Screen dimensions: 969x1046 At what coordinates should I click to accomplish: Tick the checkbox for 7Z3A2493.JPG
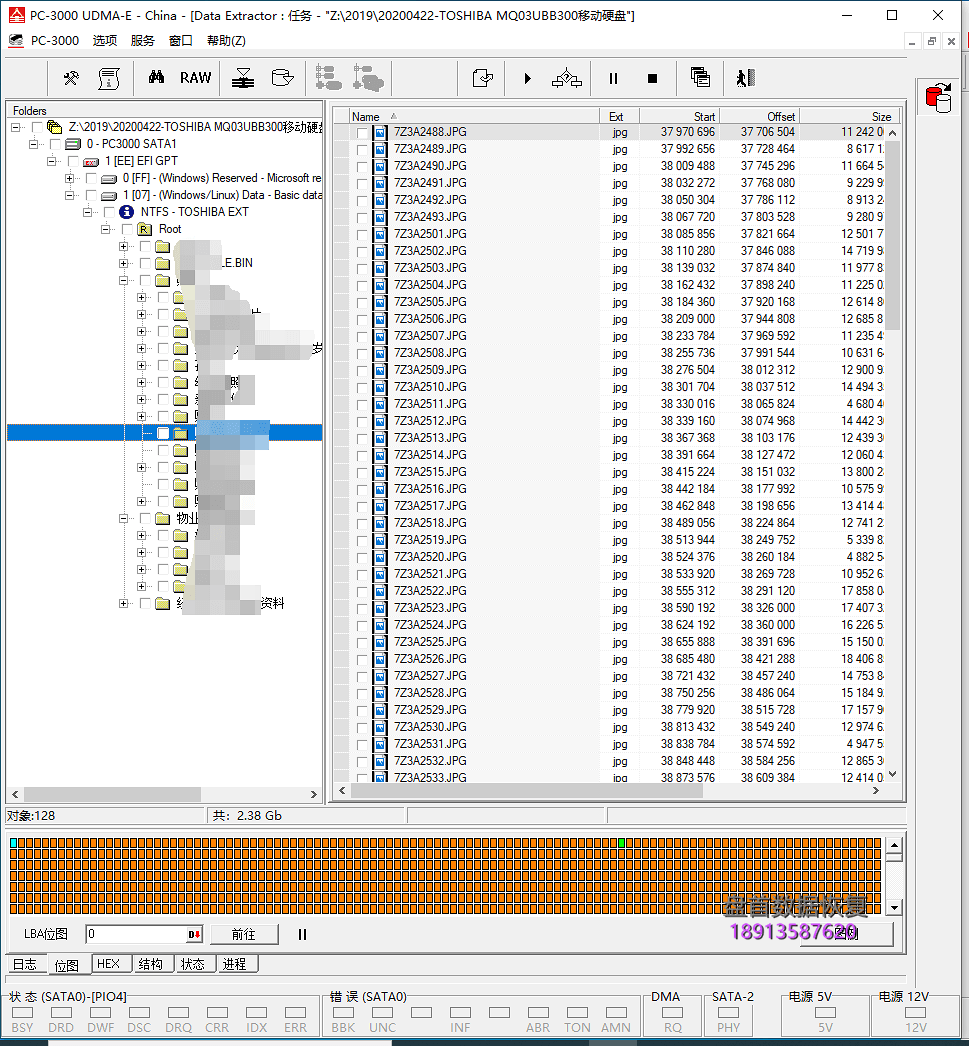pyautogui.click(x=361, y=217)
